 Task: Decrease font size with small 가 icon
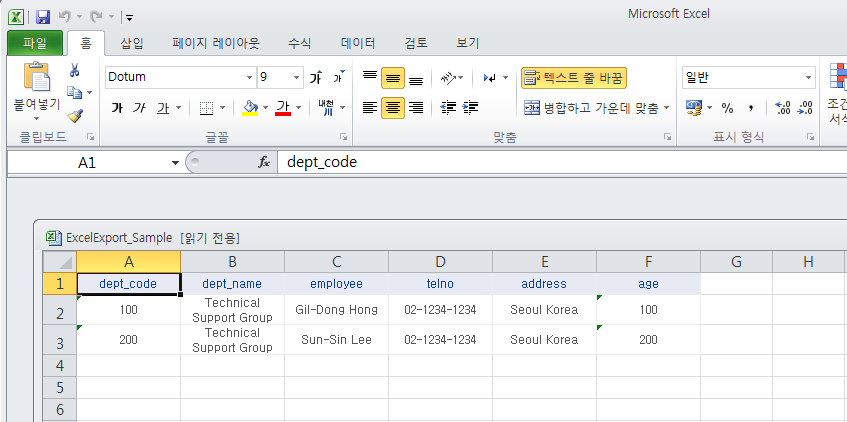(x=339, y=78)
